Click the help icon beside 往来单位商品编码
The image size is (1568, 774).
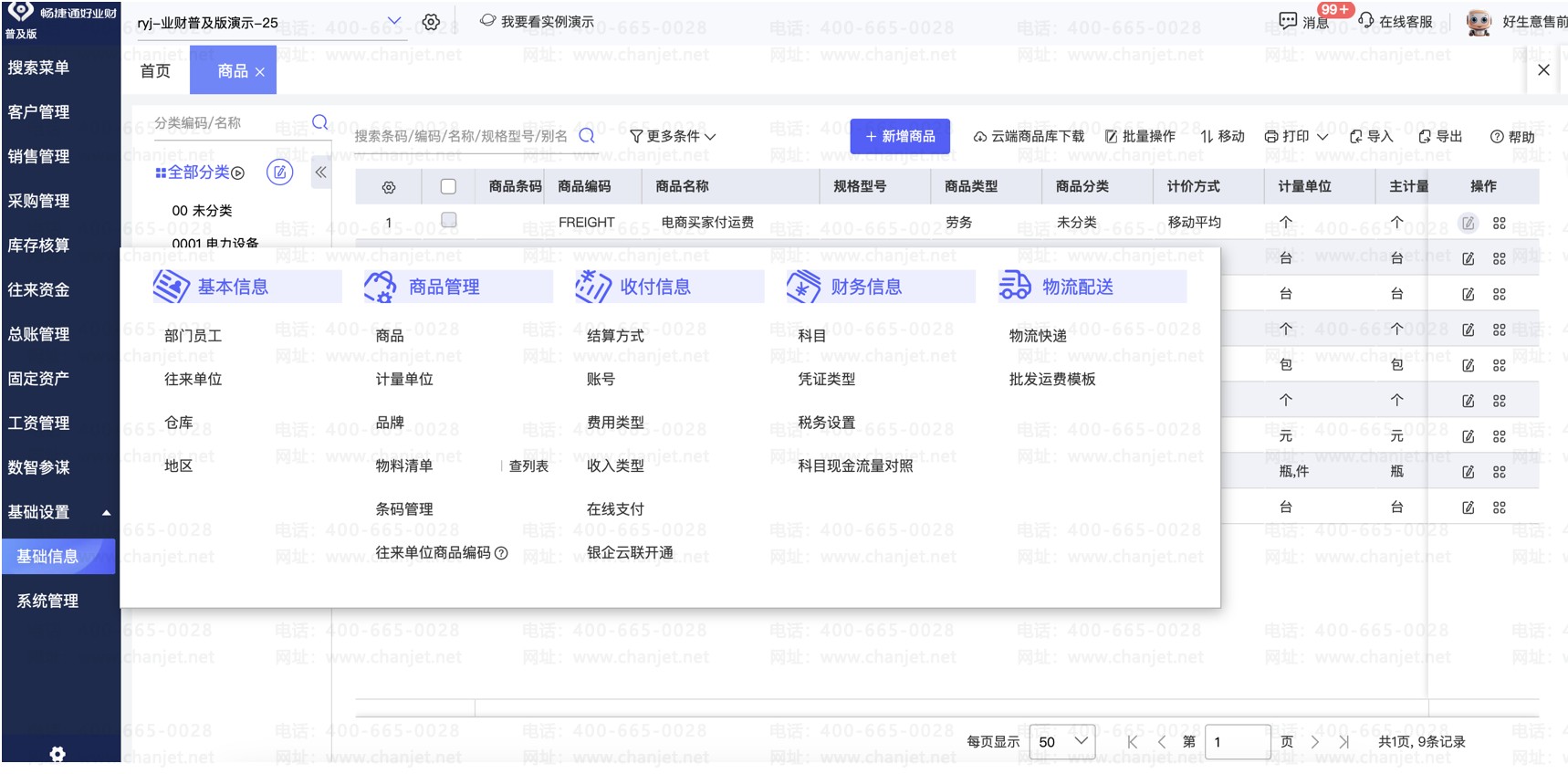point(501,553)
